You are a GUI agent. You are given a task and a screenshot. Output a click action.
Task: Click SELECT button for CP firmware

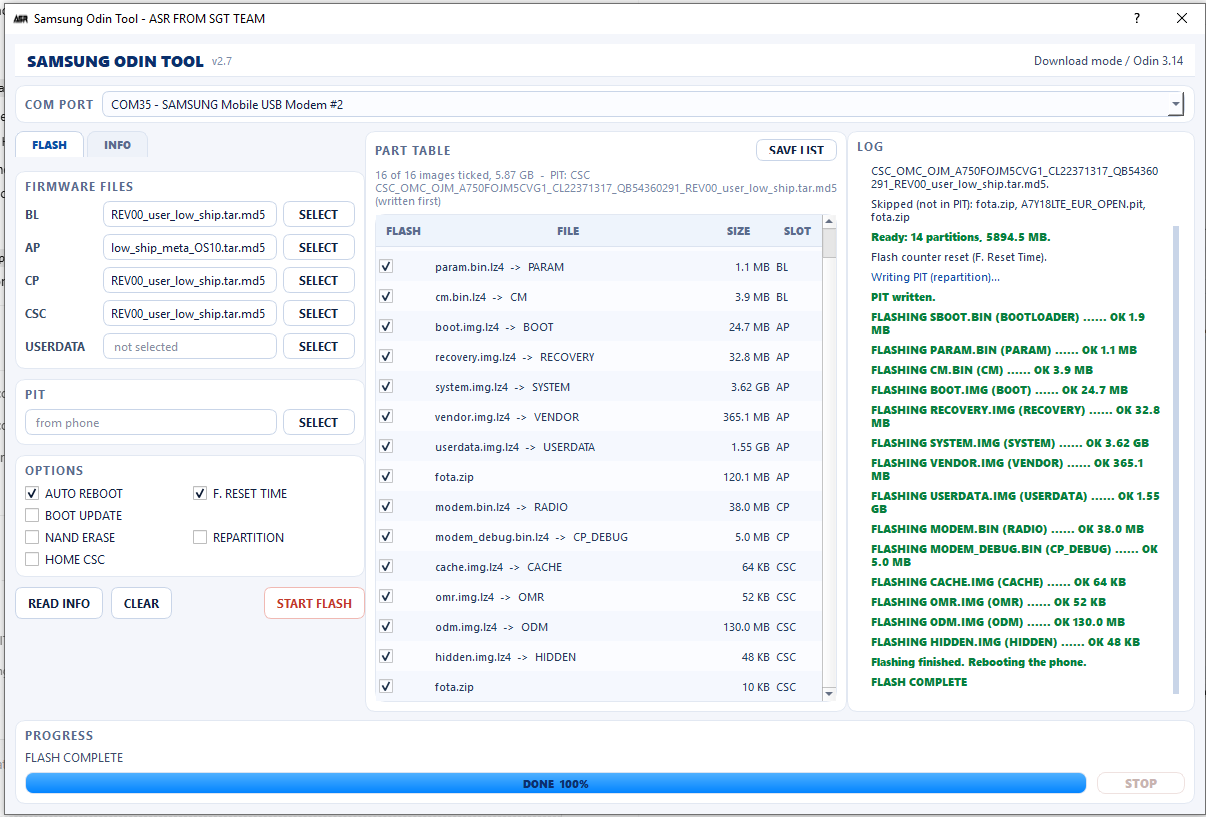318,280
